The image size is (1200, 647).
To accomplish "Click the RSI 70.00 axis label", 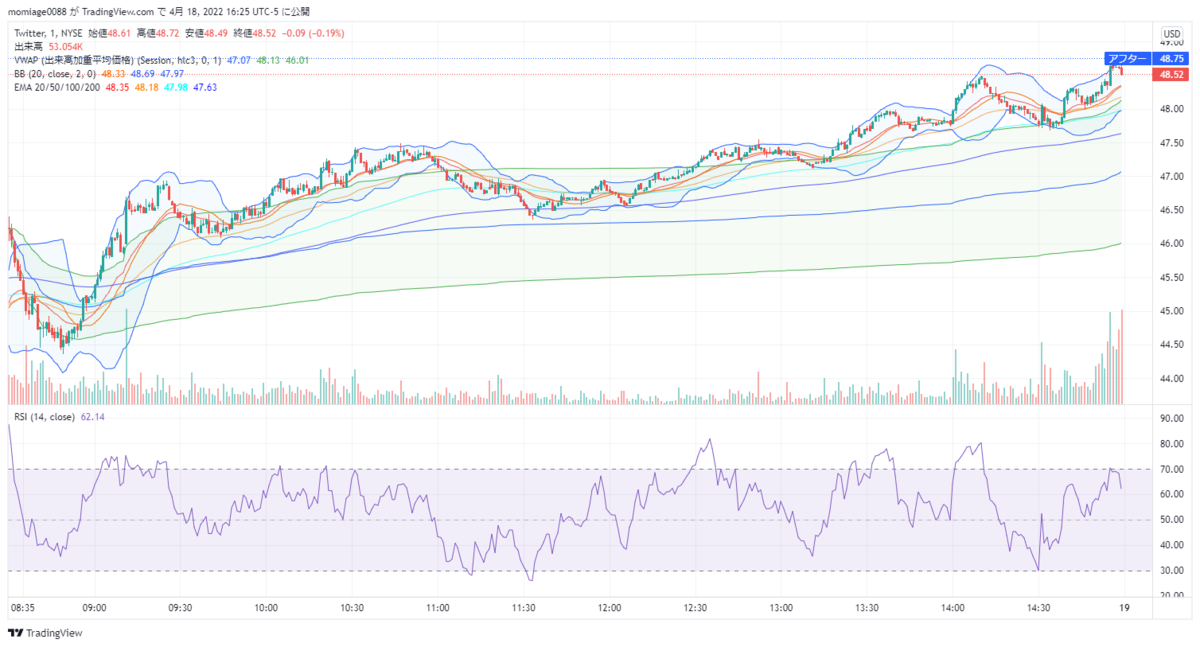I will pos(1171,469).
